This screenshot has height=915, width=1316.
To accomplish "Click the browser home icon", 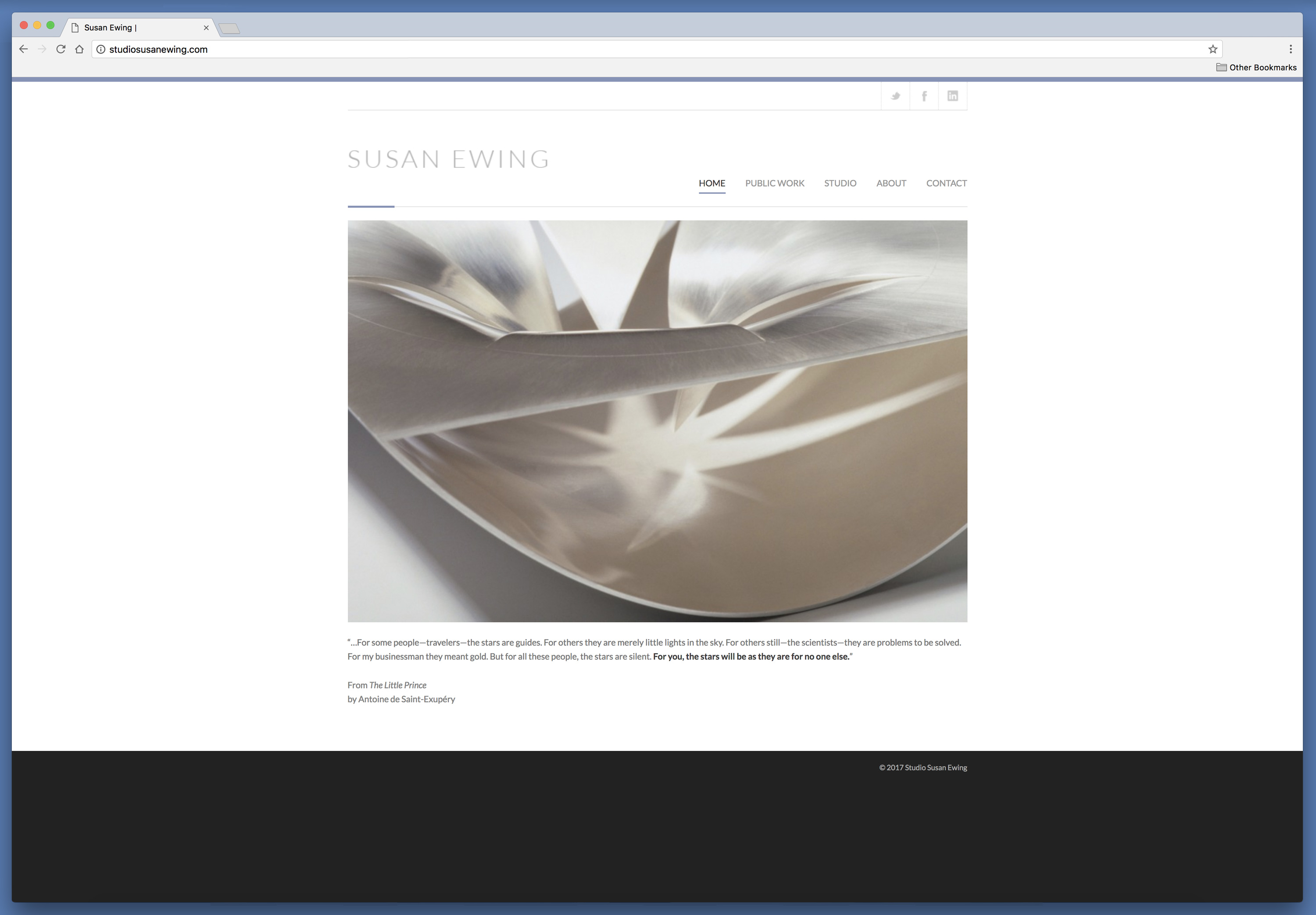I will [x=80, y=49].
